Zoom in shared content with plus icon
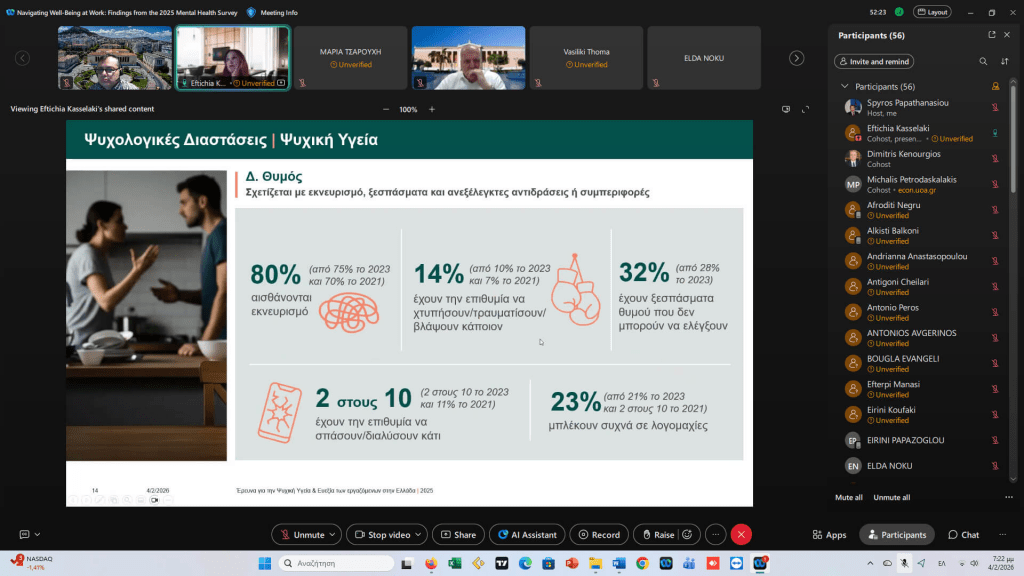 coord(432,109)
